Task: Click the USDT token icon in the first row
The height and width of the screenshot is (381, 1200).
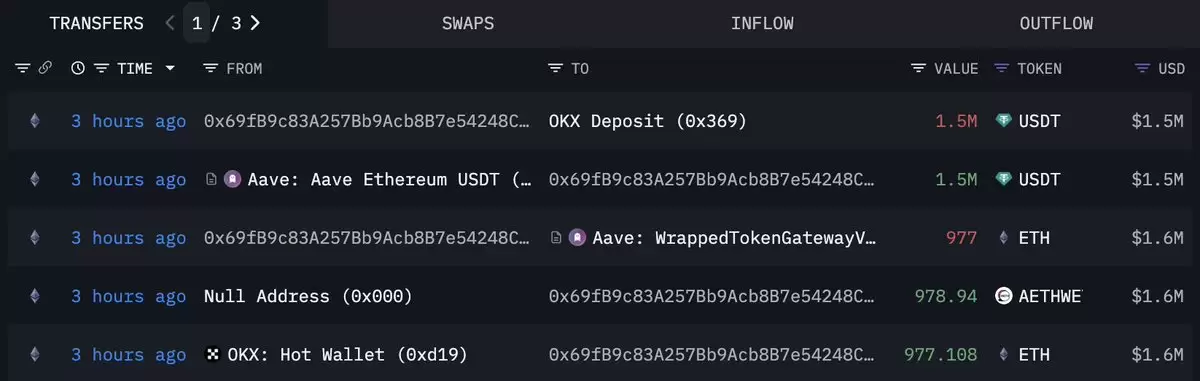Action: point(1004,121)
